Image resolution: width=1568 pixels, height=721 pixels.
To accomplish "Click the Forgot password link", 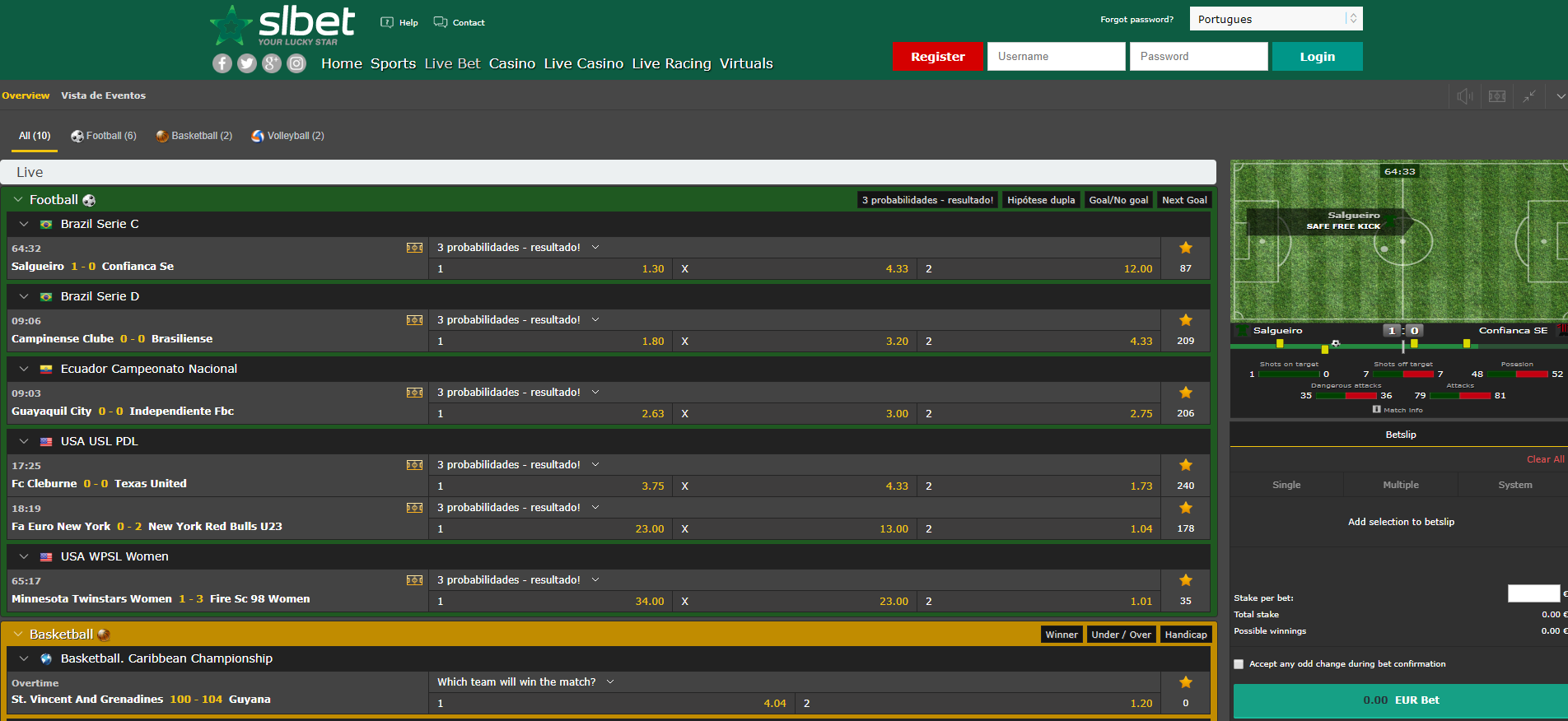I will click(1137, 19).
